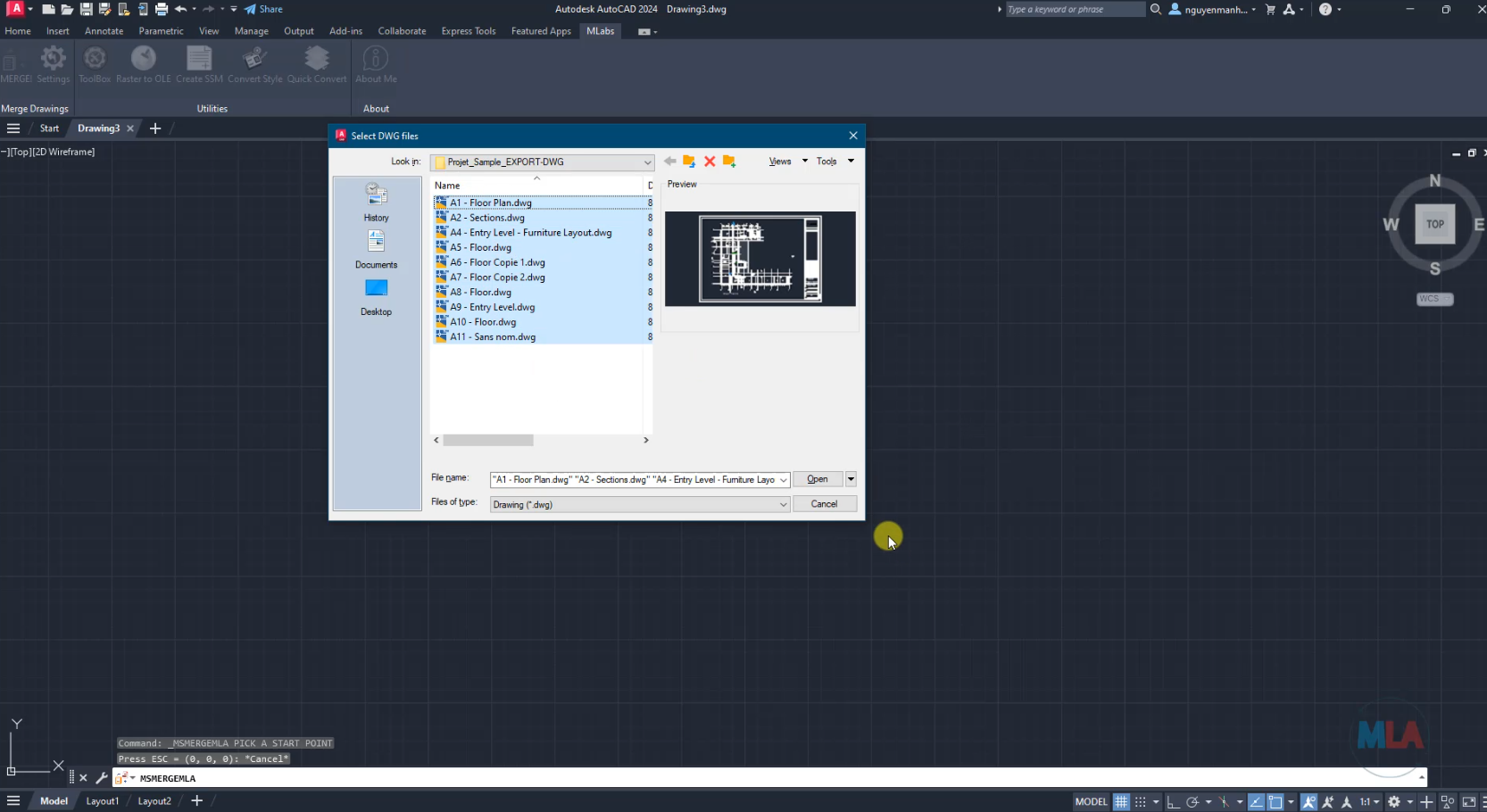
Task: Create a new folder in dialog toolbar
Action: 729,162
